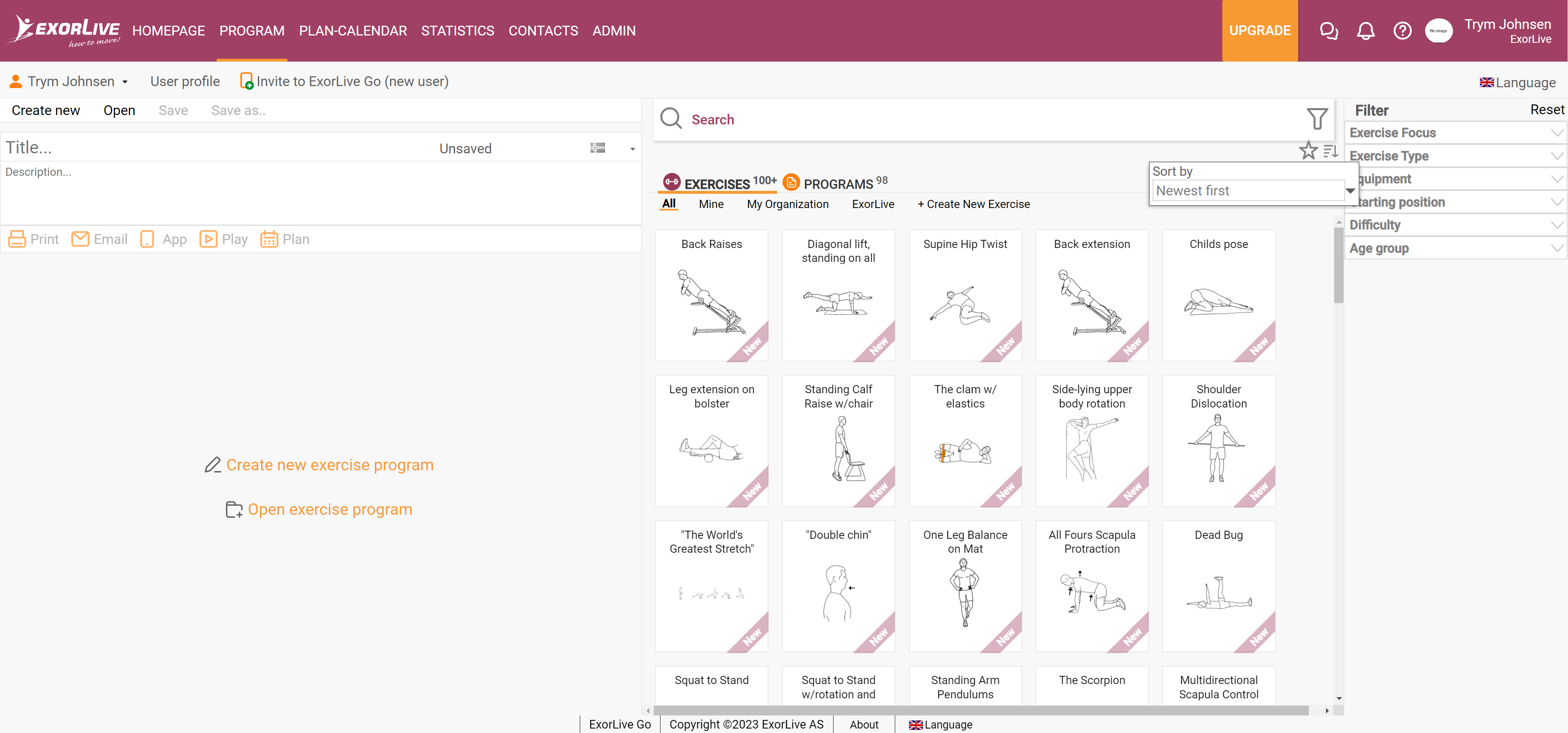Screen dimensions: 1568x733
Task: Click the Exercises dumbbell icon
Action: pos(671,181)
